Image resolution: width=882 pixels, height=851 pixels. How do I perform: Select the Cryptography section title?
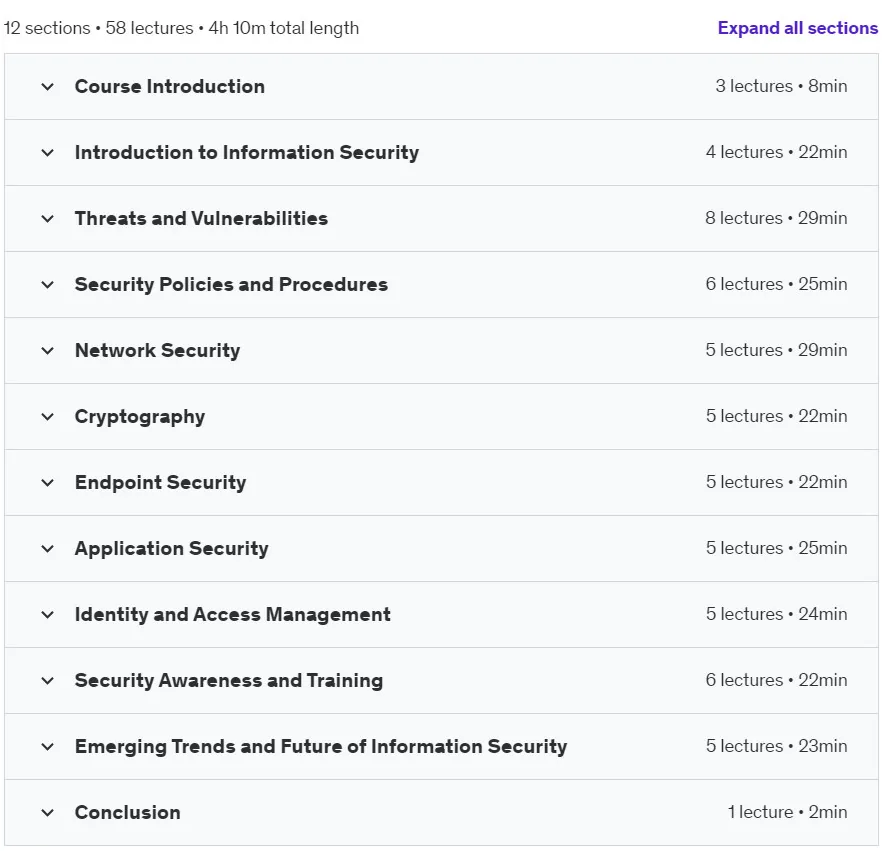point(140,417)
